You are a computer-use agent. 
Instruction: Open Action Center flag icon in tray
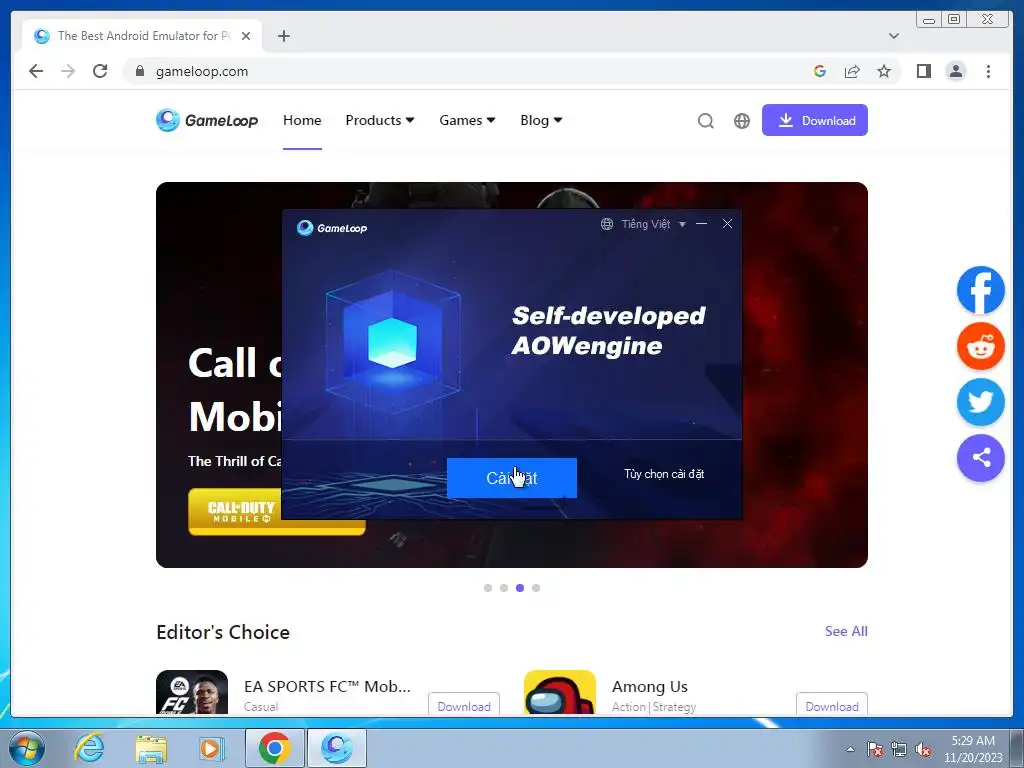(875, 750)
